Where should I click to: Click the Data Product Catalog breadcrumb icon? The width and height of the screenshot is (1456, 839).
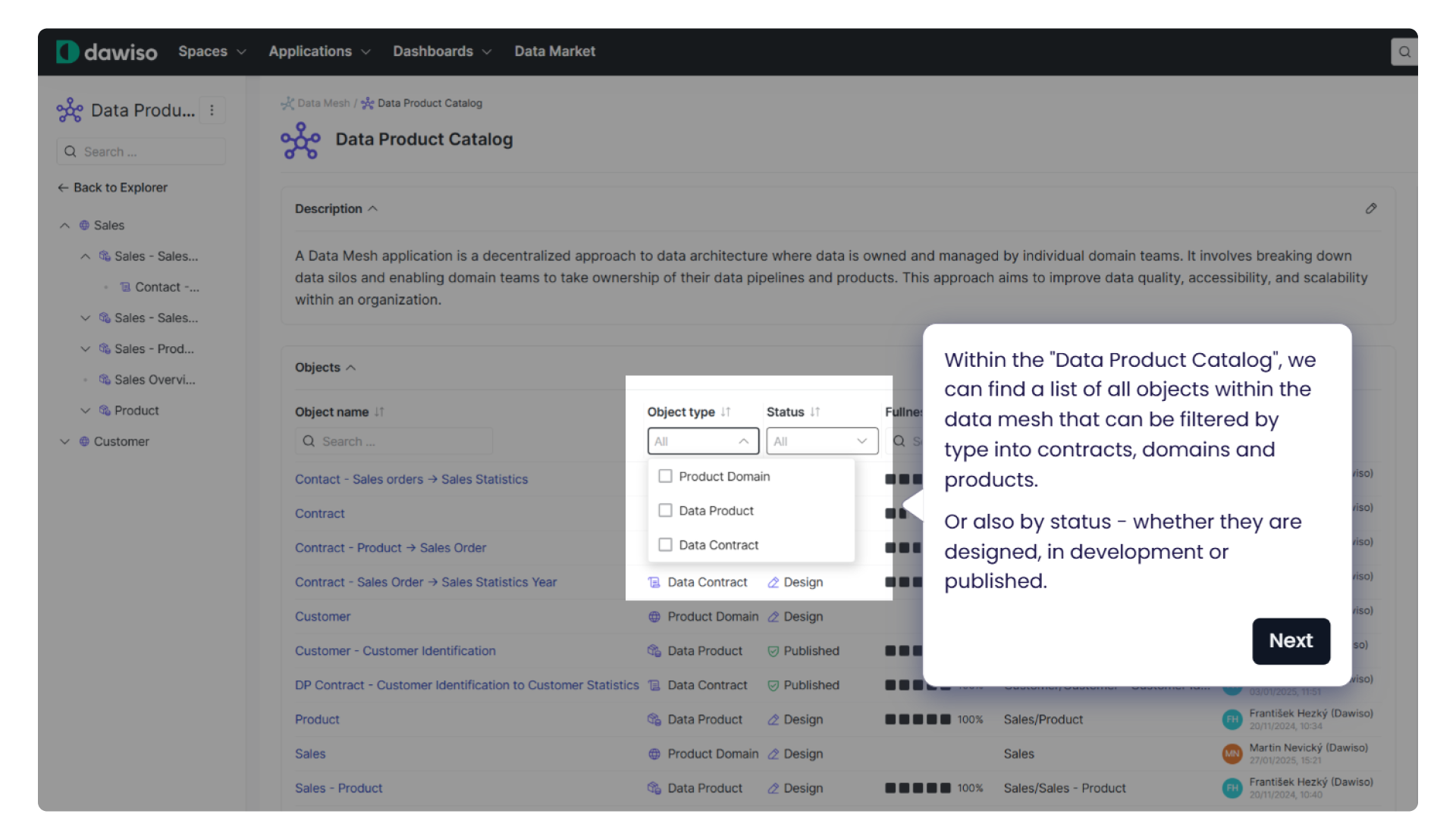point(367,103)
